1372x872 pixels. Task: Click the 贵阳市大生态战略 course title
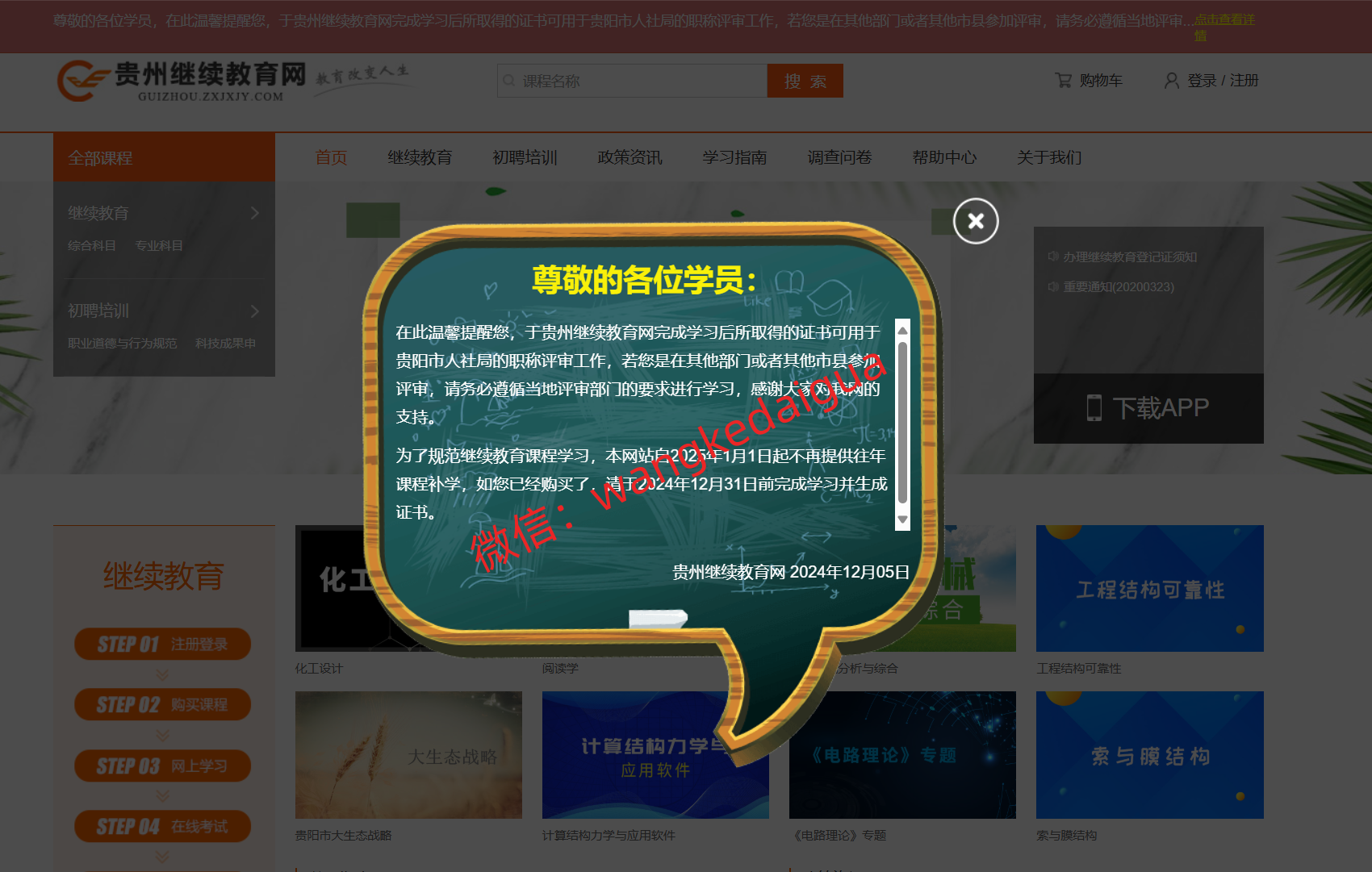coord(344,835)
